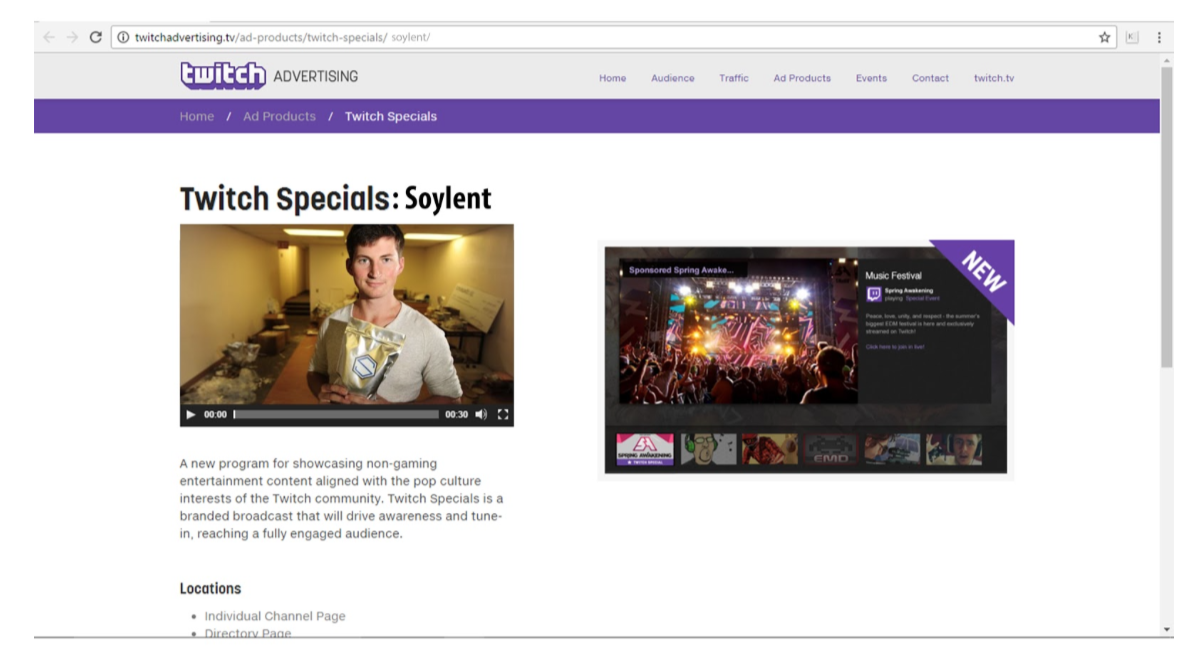The height and width of the screenshot is (666, 1200).
Task: Click the Ad Products breadcrumb link
Action: tap(279, 116)
